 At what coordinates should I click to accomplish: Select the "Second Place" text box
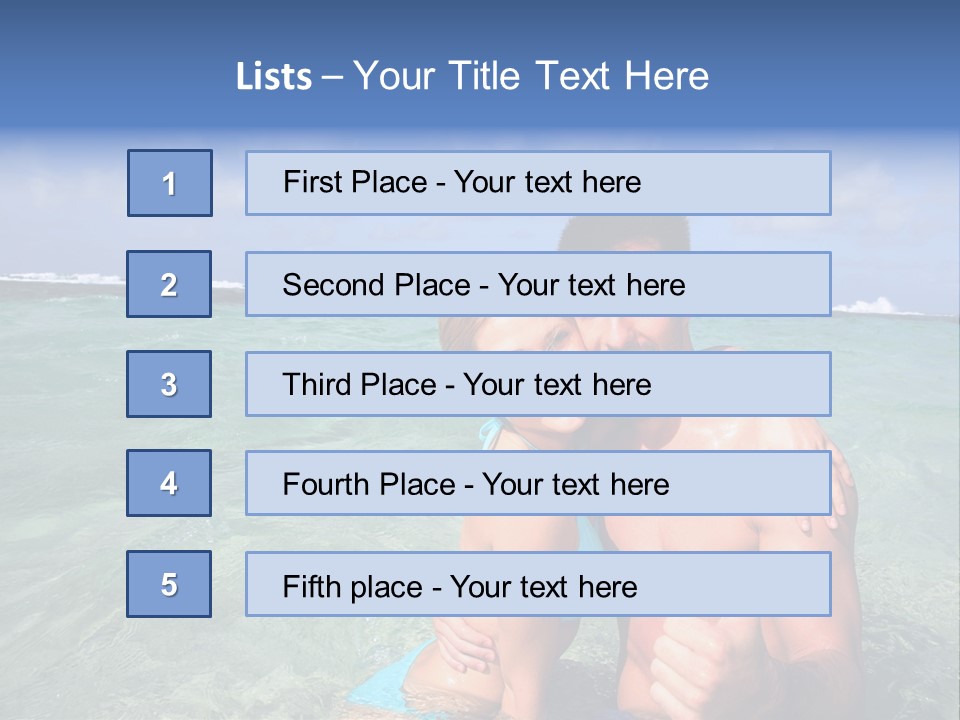pyautogui.click(x=538, y=284)
